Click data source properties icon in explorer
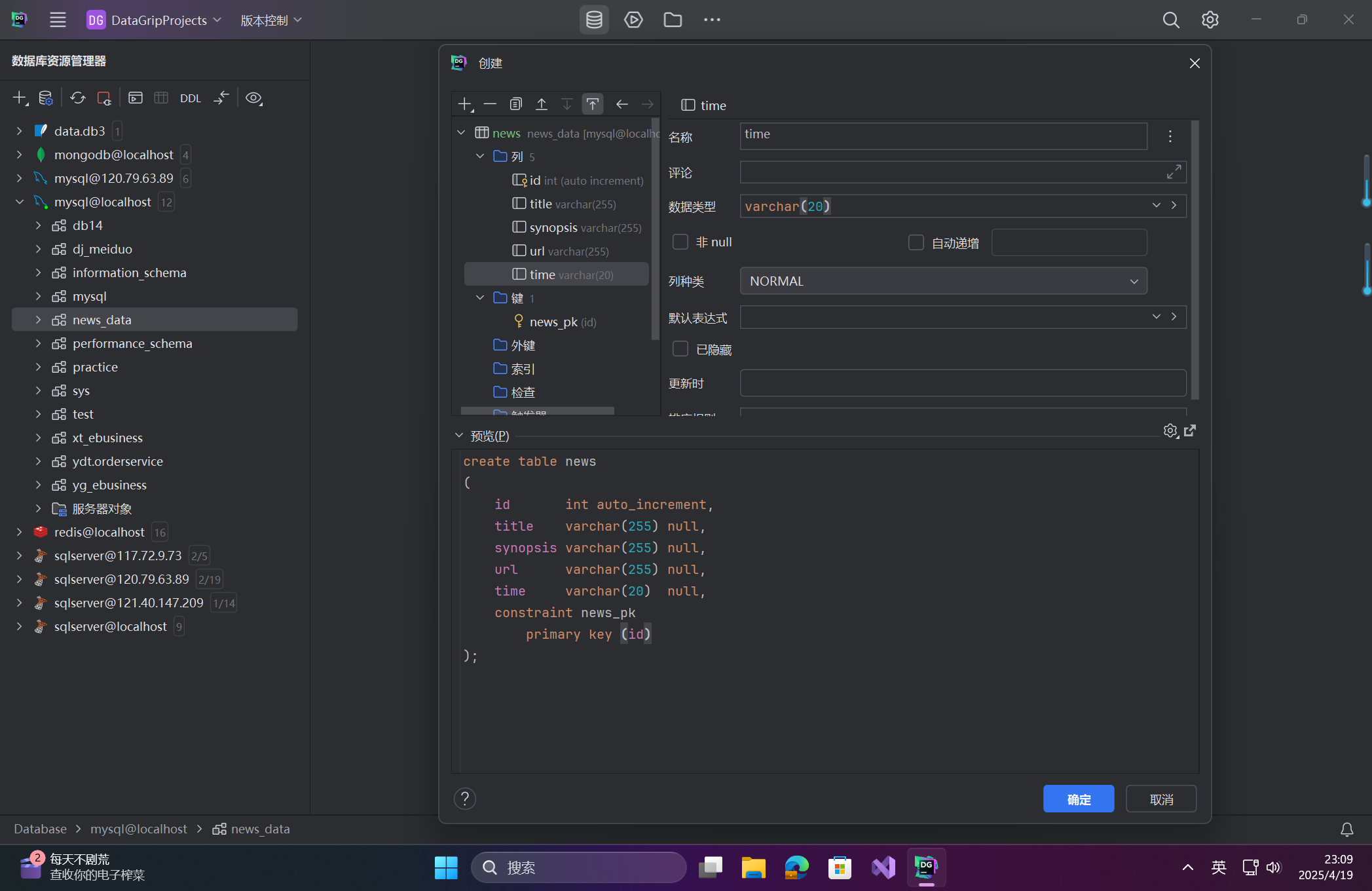Image resolution: width=1372 pixels, height=891 pixels. click(x=45, y=98)
